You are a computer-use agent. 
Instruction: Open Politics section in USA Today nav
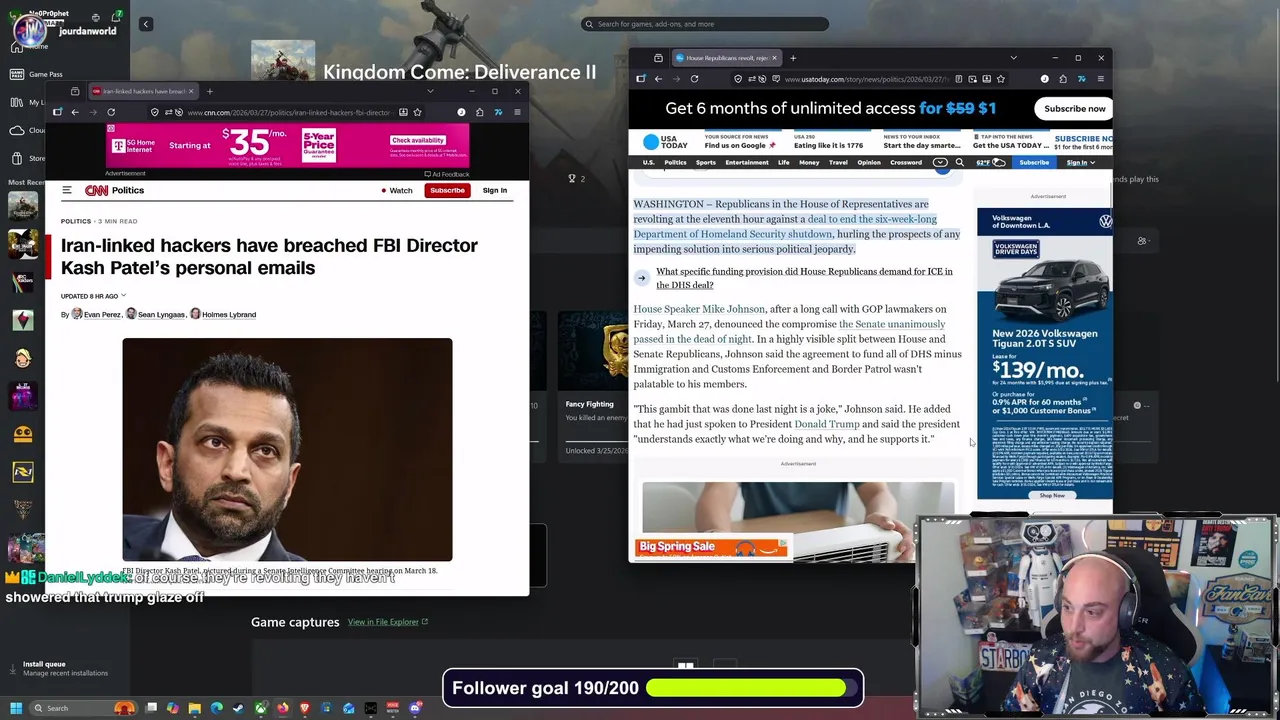(675, 162)
